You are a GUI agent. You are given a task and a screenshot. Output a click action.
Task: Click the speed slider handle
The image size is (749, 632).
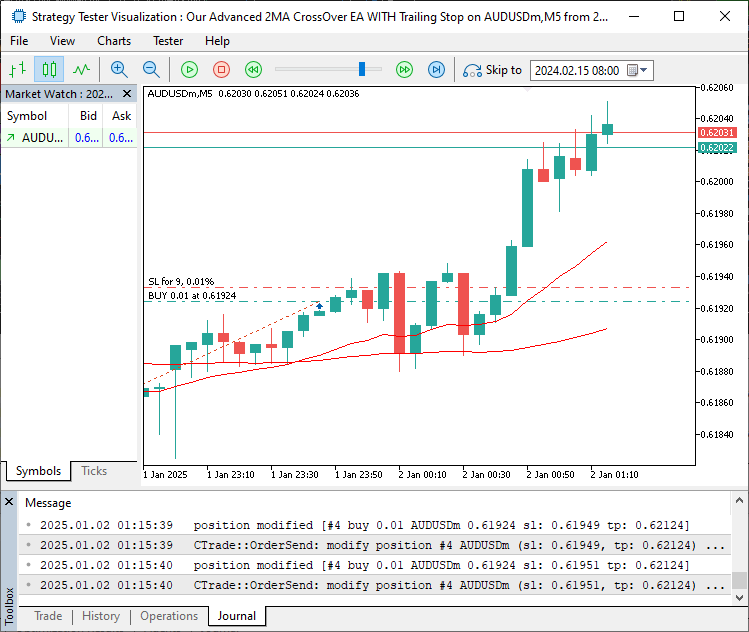point(363,69)
